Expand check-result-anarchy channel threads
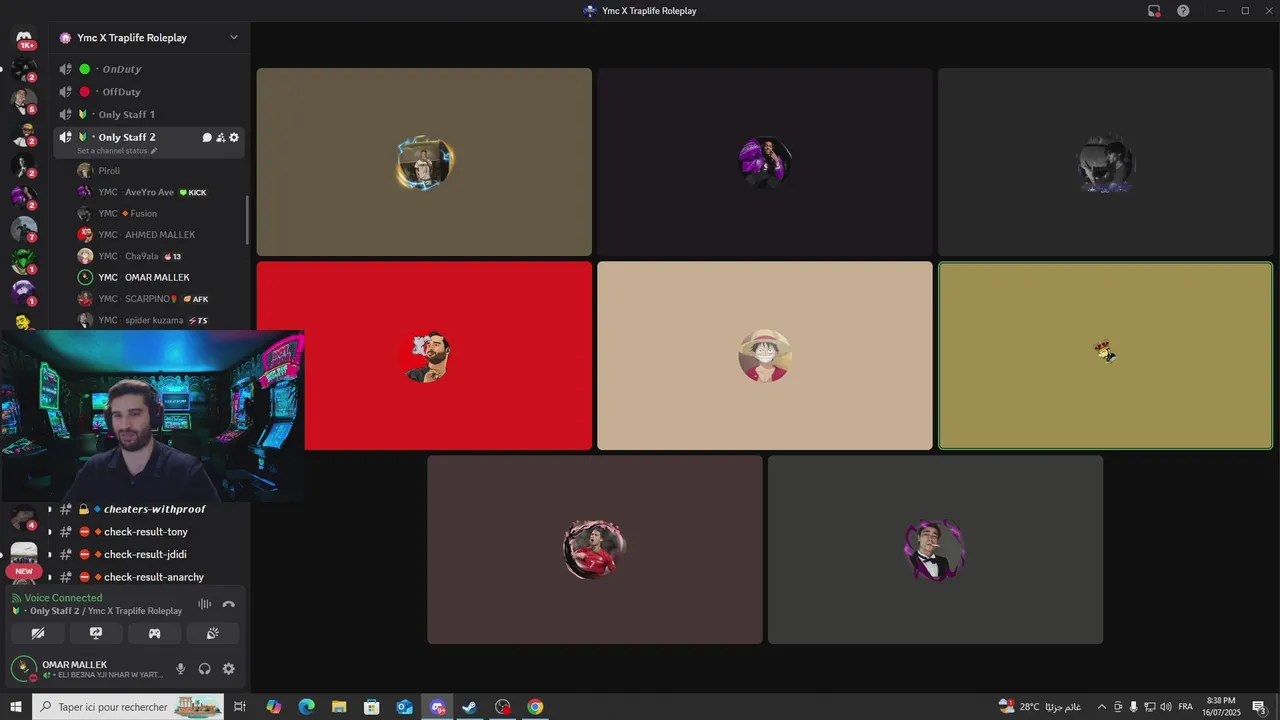Image resolution: width=1280 pixels, height=720 pixels. [x=49, y=577]
